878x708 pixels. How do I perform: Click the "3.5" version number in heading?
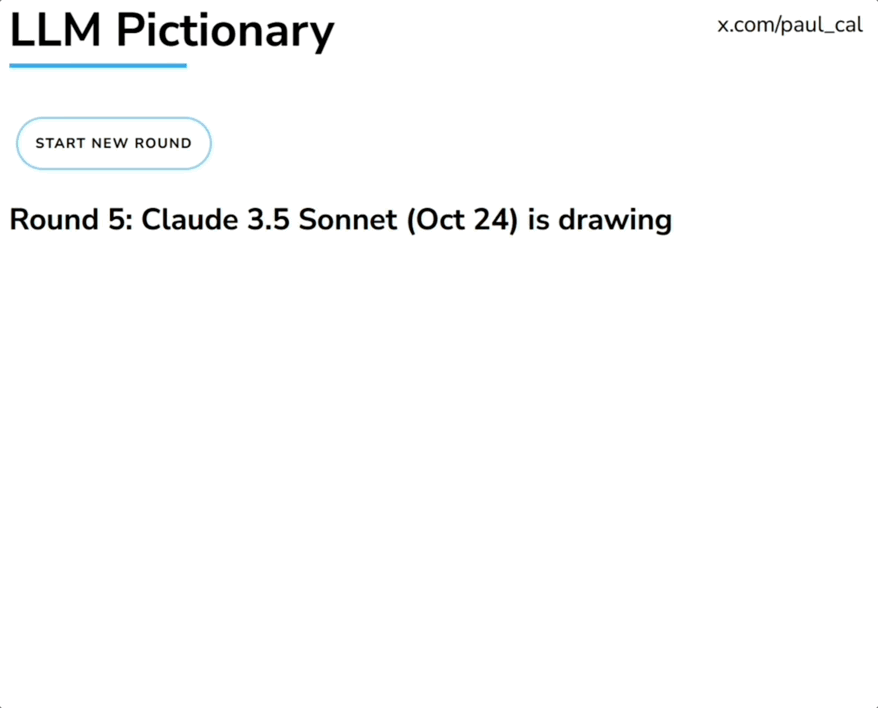(x=268, y=220)
